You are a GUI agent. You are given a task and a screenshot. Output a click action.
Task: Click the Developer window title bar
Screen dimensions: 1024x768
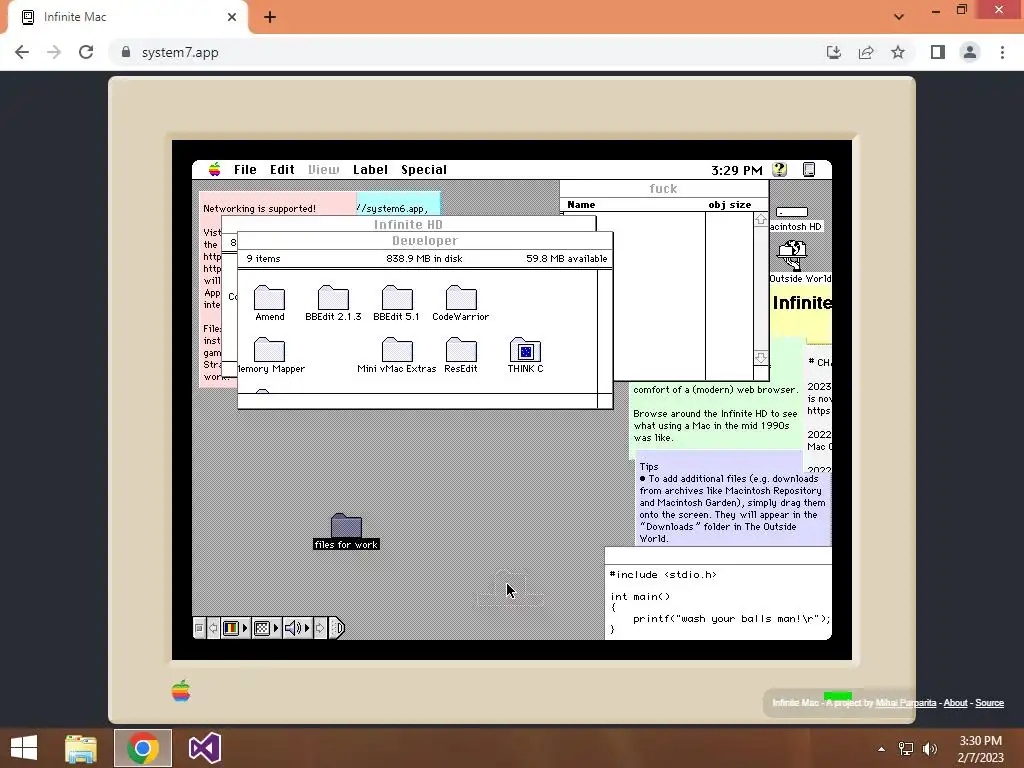coord(425,241)
